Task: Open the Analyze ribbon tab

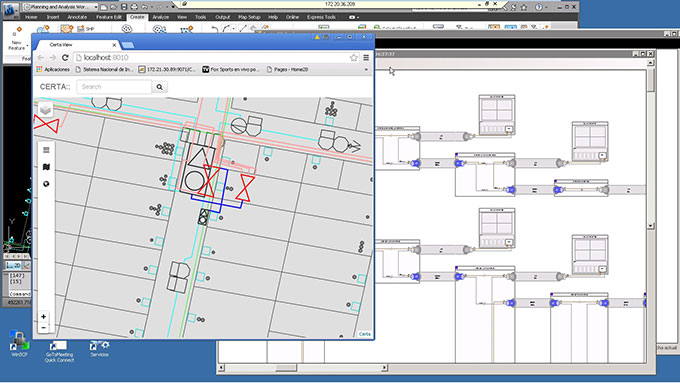Action: 160,17
